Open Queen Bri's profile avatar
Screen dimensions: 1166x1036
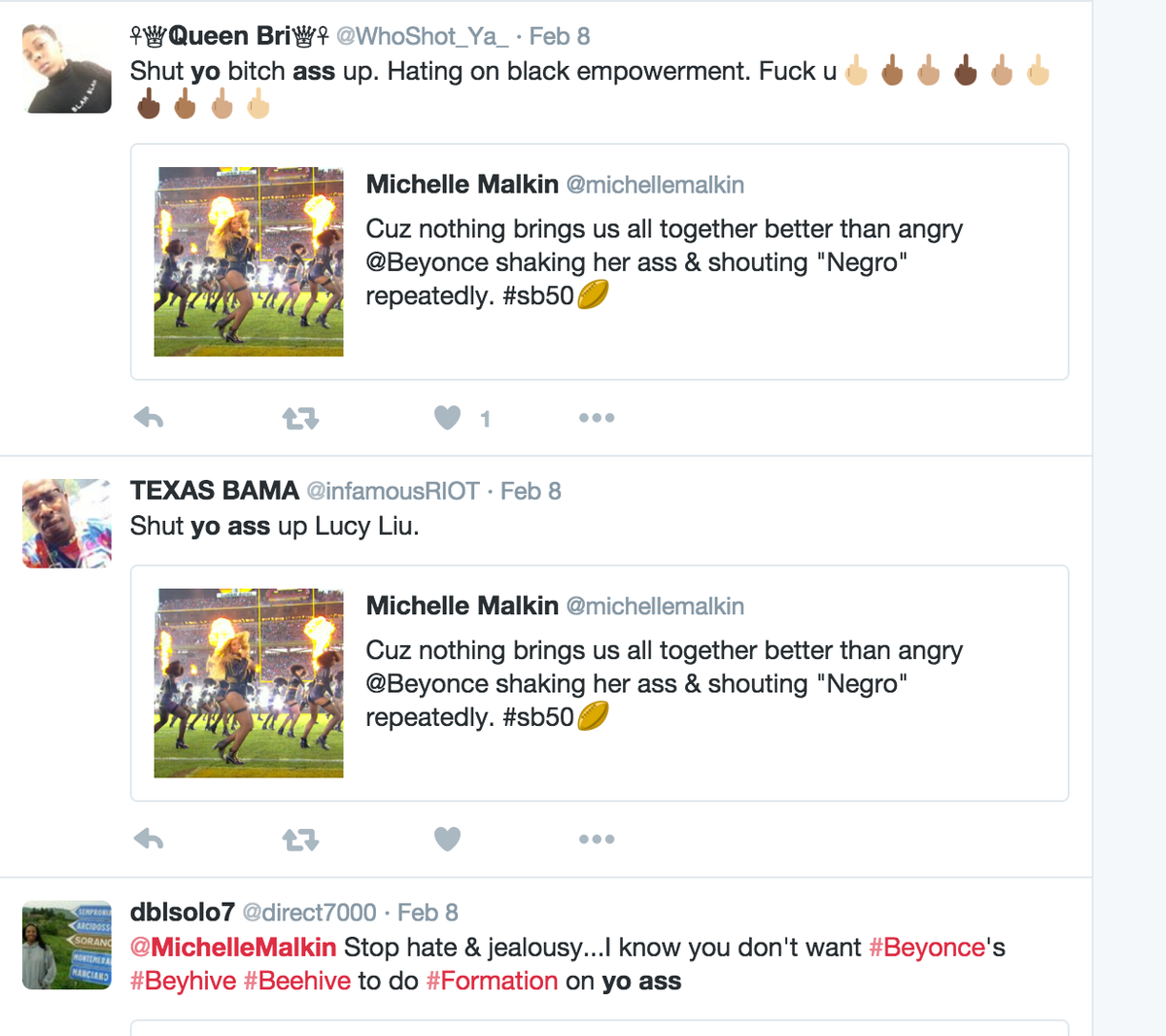tap(67, 69)
